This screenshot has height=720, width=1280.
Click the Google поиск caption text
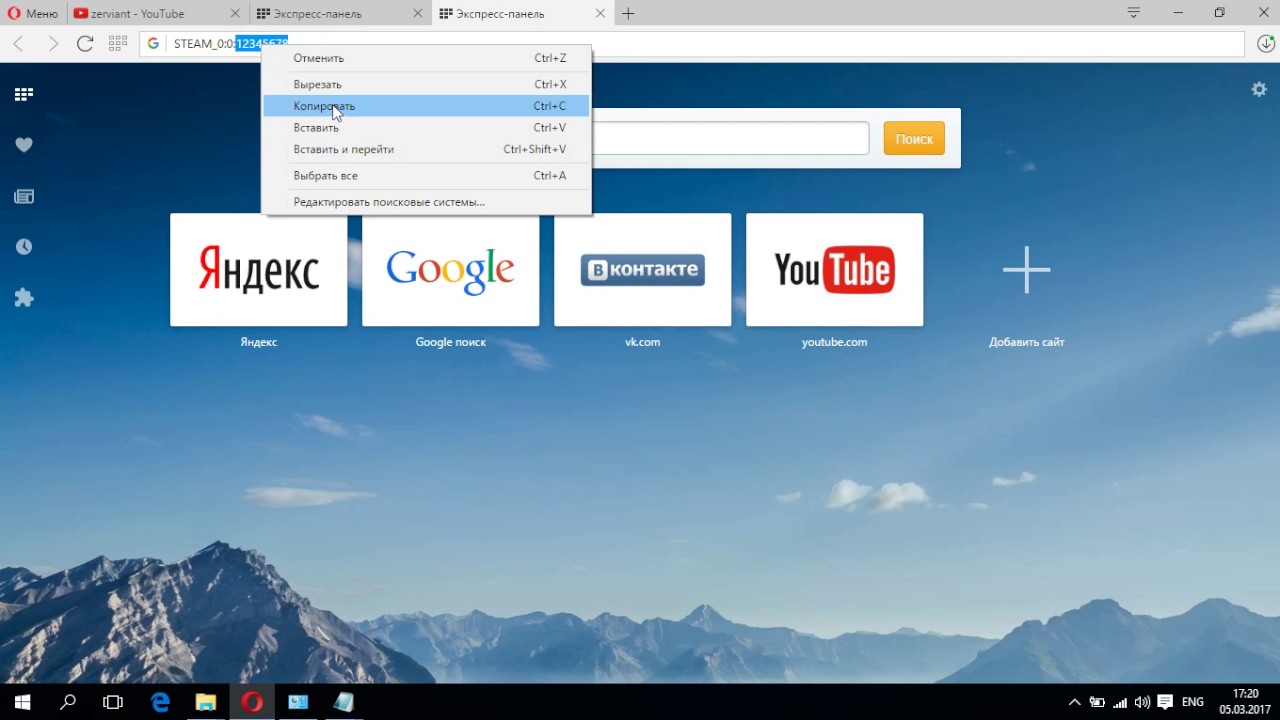451,342
